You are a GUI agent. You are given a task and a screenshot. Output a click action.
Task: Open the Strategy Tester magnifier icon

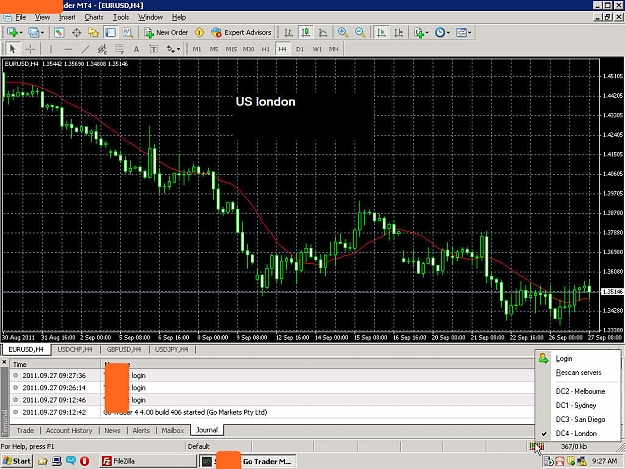point(128,32)
